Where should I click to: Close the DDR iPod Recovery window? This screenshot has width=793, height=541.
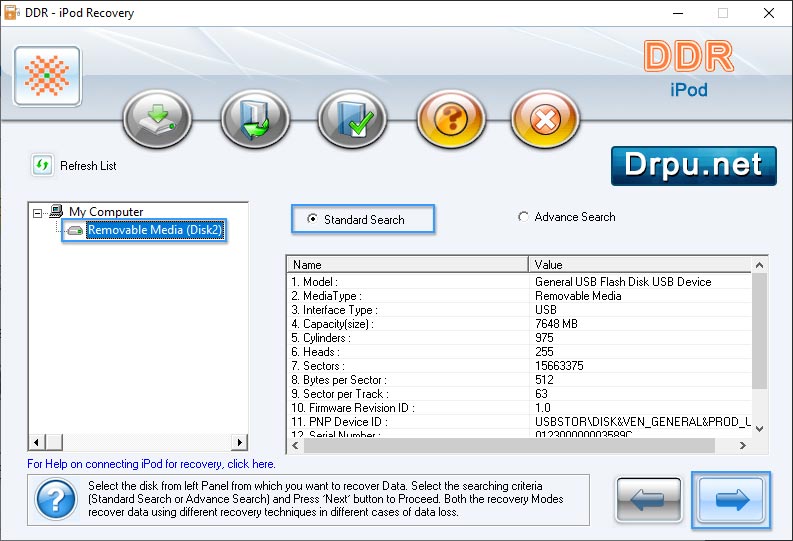769,13
